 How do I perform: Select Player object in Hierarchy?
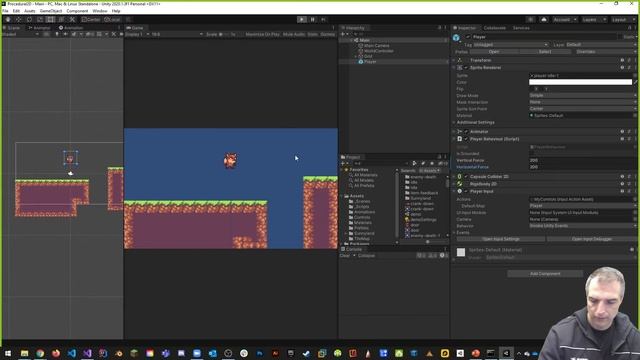pos(370,62)
